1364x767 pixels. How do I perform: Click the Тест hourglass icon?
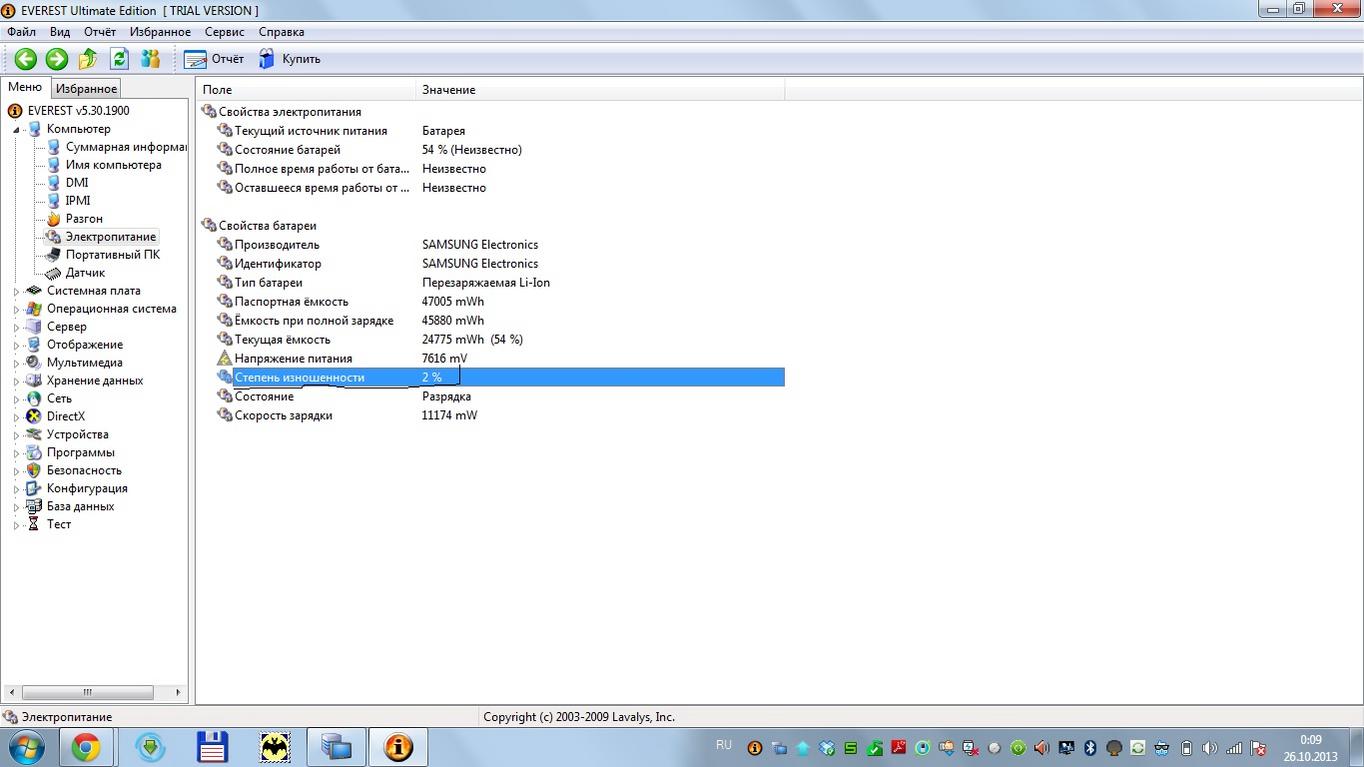click(34, 525)
